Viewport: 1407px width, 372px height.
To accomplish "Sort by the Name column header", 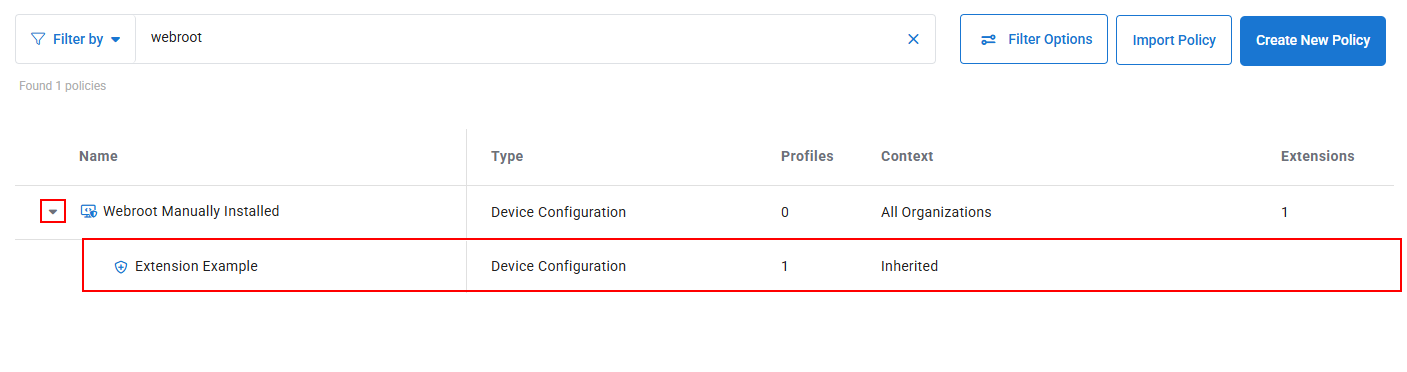I will [x=98, y=156].
